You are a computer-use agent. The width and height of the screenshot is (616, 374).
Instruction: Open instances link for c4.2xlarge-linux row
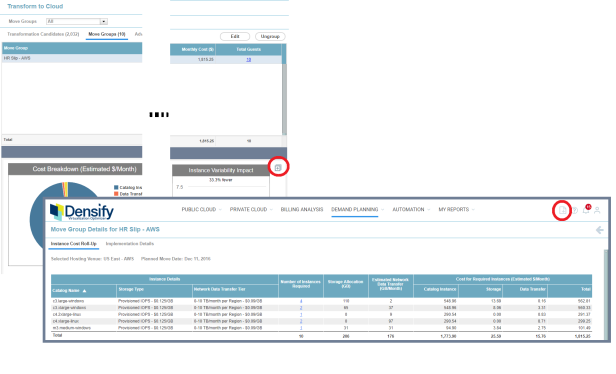coord(301,315)
